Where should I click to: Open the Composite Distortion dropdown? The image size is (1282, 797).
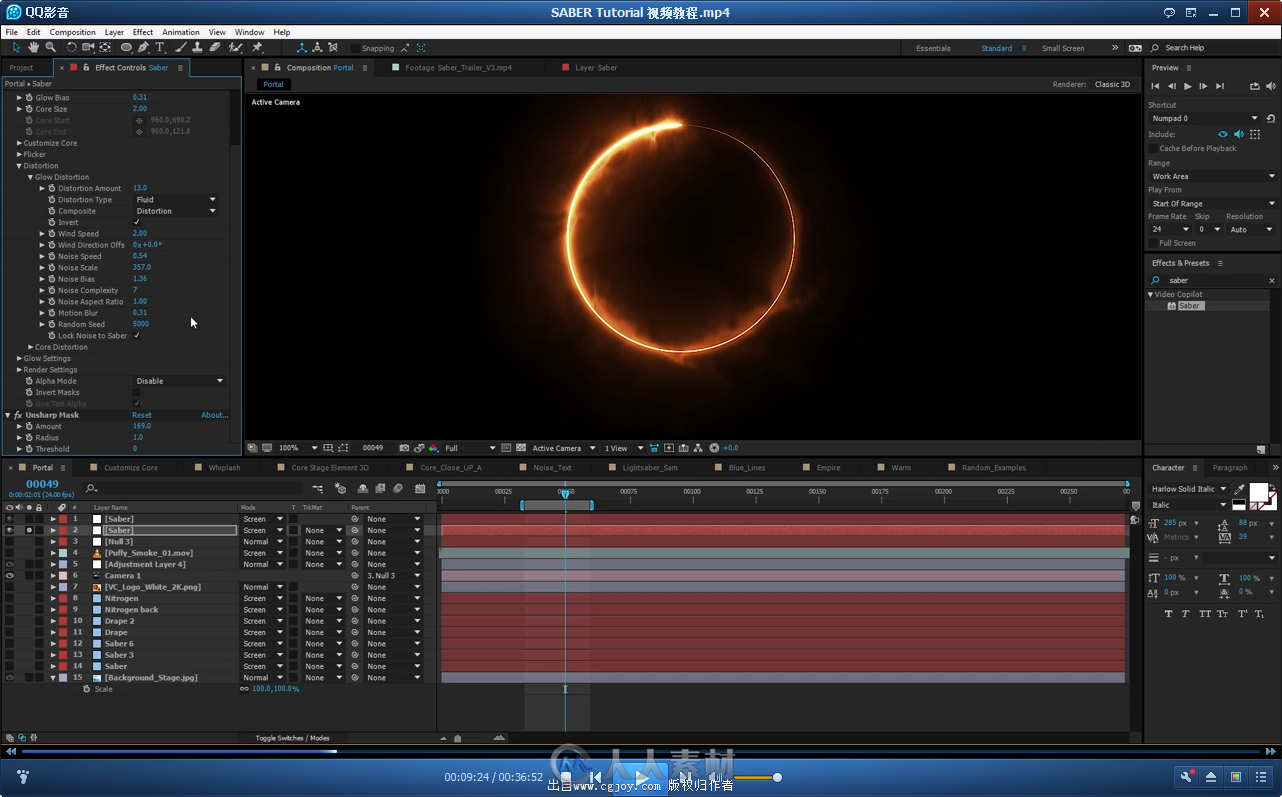tap(176, 211)
